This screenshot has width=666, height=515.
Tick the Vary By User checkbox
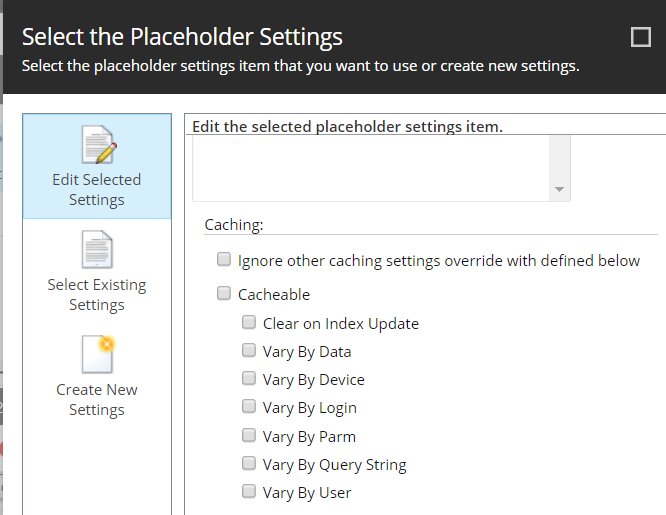(249, 491)
